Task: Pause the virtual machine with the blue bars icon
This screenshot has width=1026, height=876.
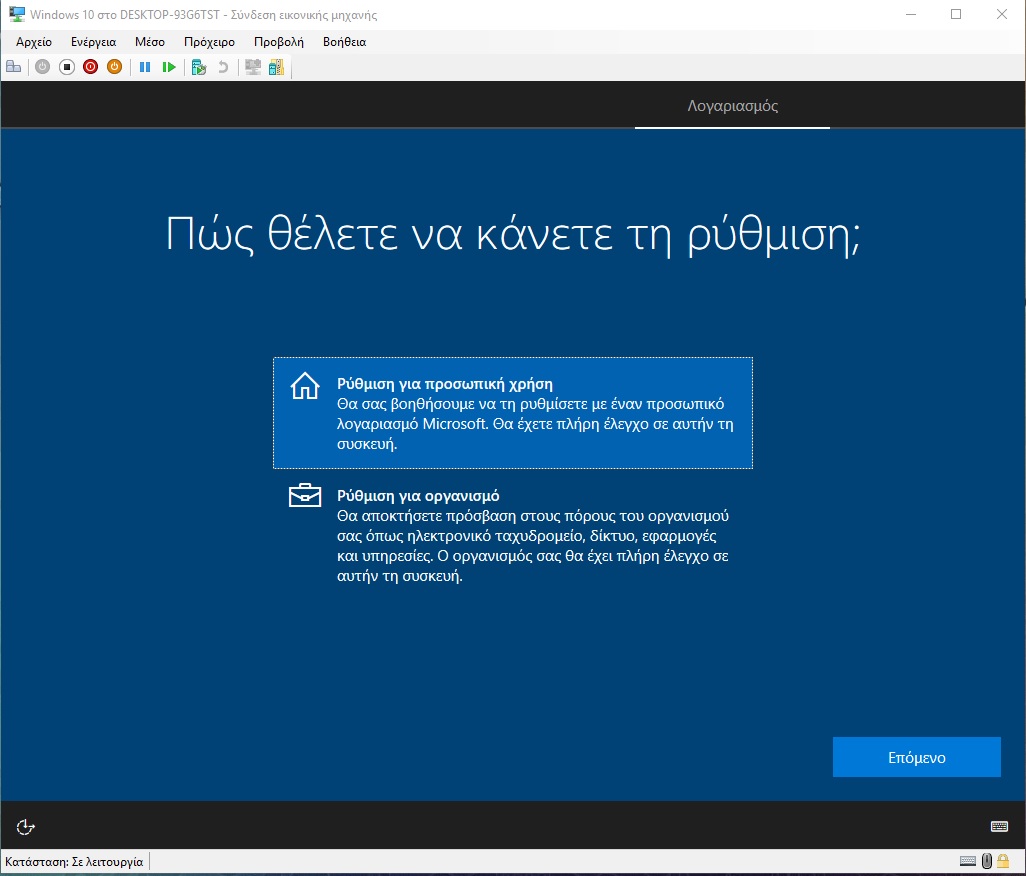Action: 145,67
